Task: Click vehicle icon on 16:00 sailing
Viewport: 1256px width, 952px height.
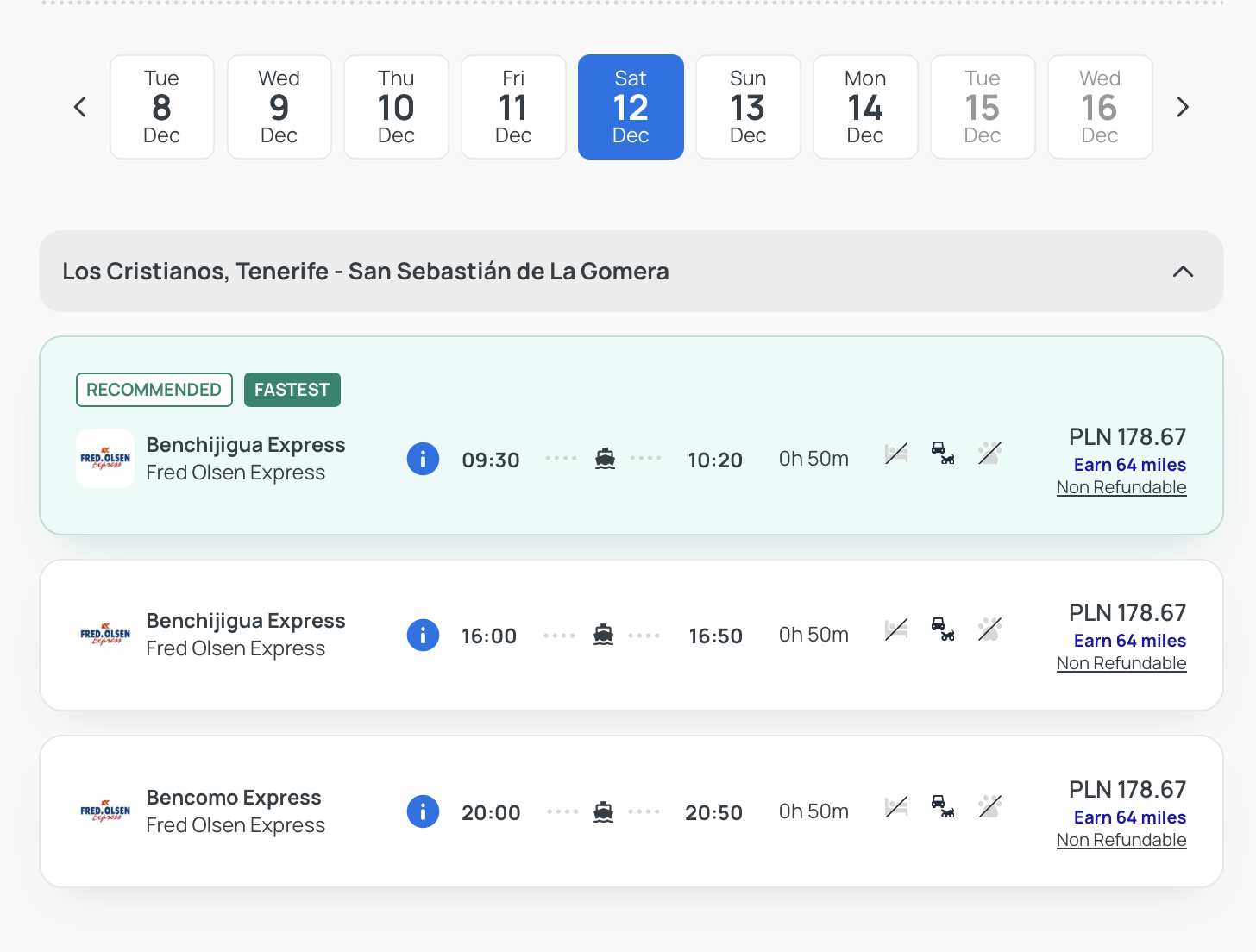Action: click(x=943, y=629)
